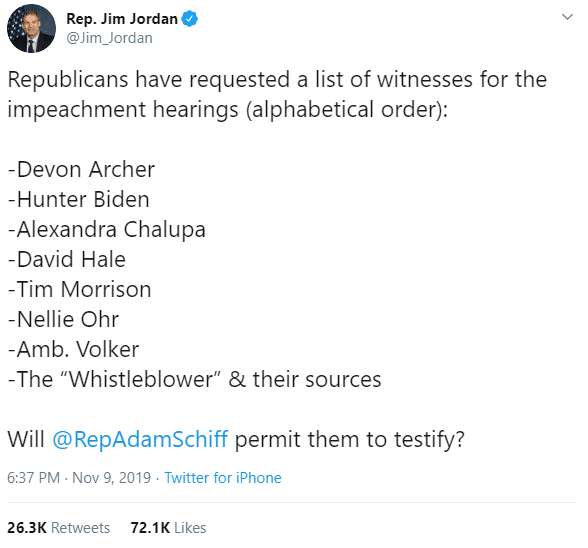Open the tweet options chevron menu
Viewport: 588px width, 548px height.
click(x=567, y=17)
